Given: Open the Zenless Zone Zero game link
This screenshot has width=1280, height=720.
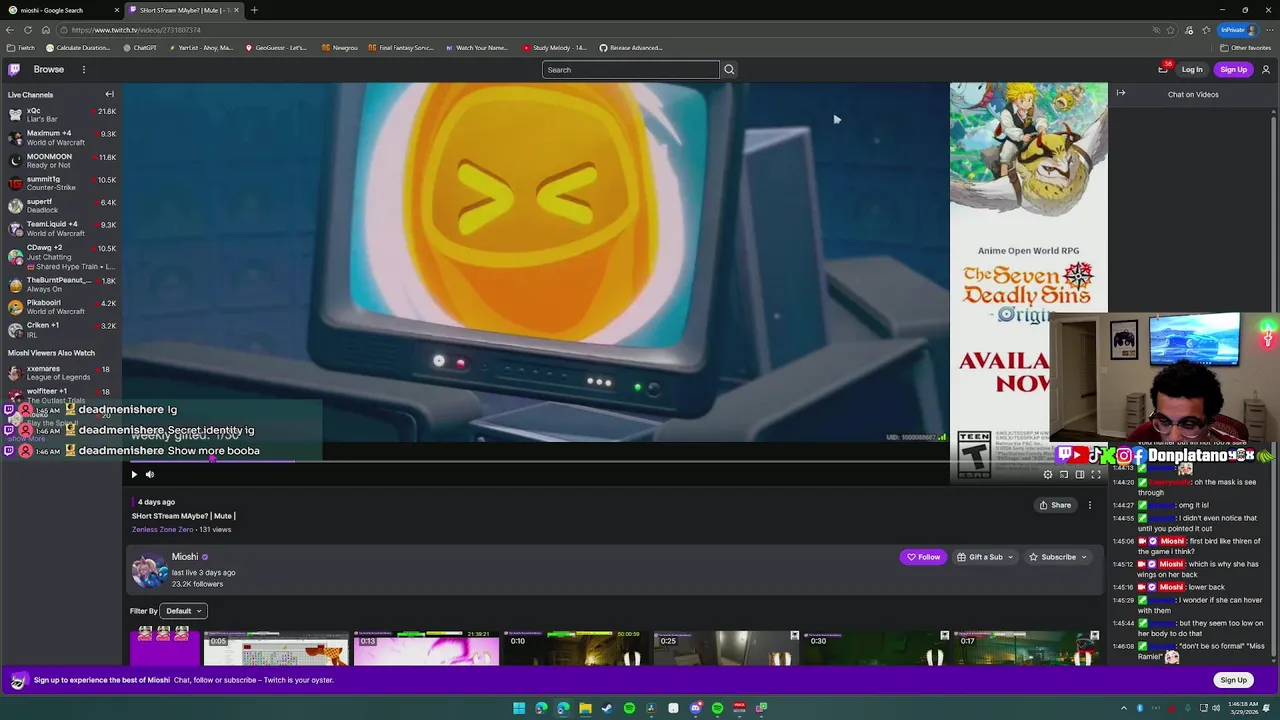Looking at the screenshot, I should coord(162,529).
